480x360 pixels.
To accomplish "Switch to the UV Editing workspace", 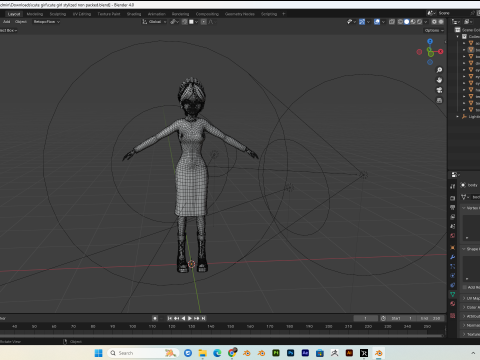I will 82,14.
